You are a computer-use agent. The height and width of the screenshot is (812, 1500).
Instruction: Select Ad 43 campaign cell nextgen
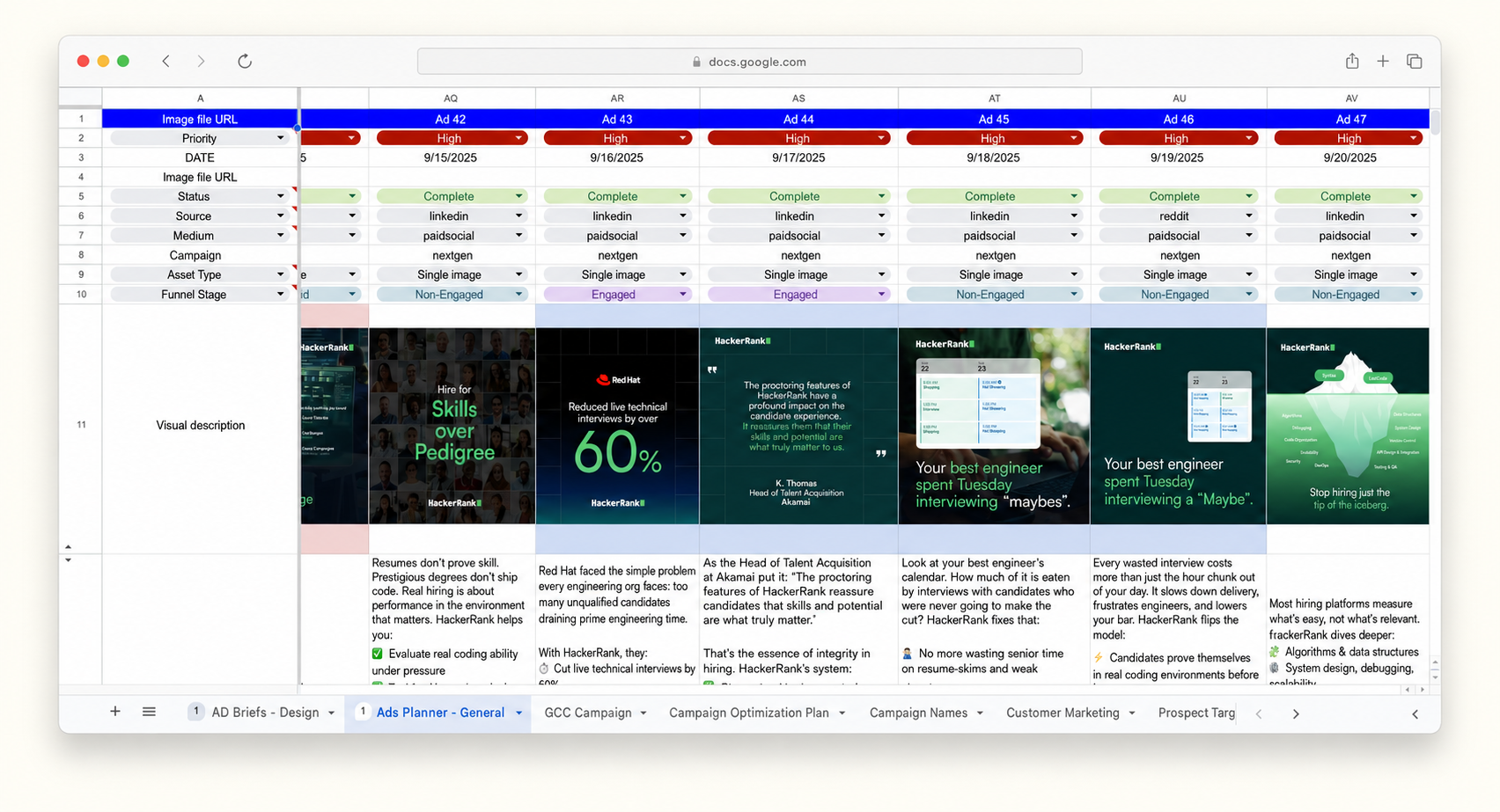[x=618, y=255]
